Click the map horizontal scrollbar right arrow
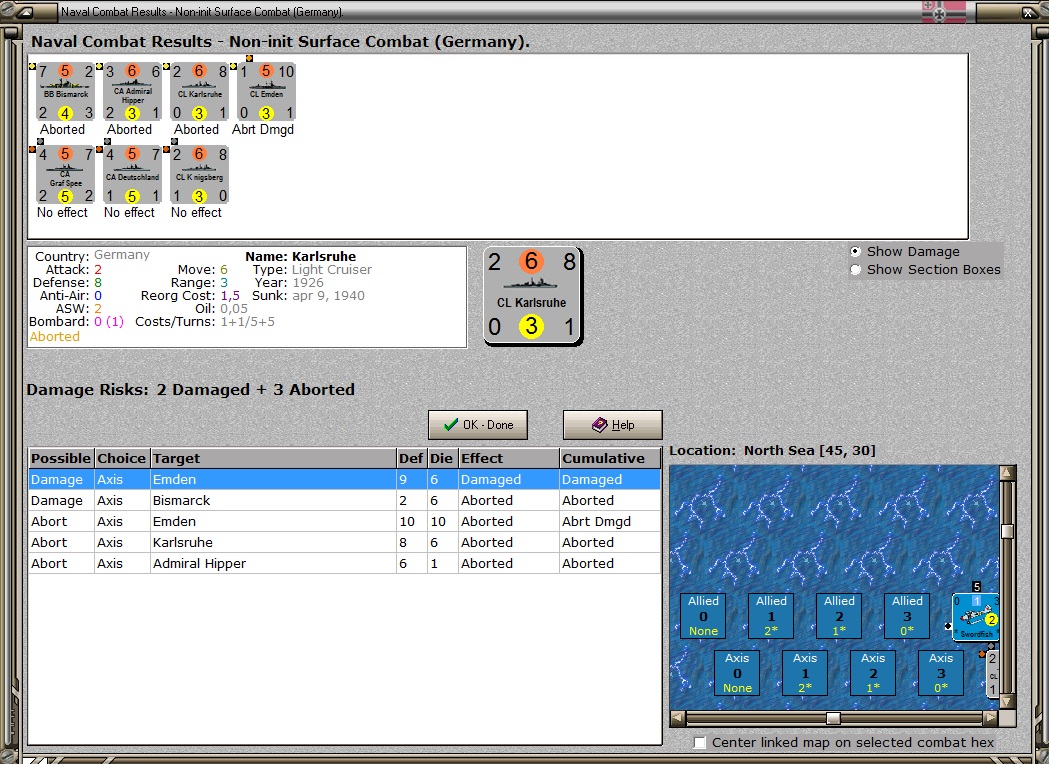The width and height of the screenshot is (1049, 764). pos(991,718)
